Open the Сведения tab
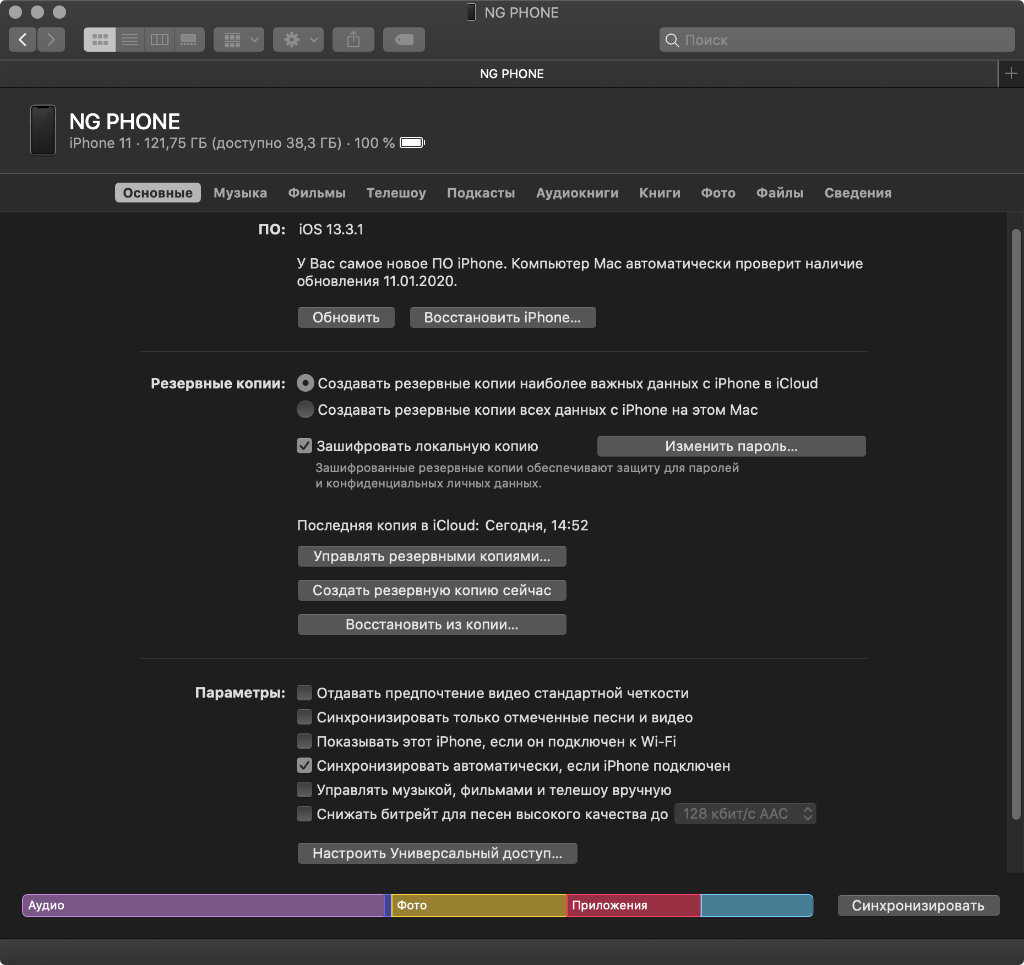Viewport: 1024px width, 965px height. click(857, 193)
